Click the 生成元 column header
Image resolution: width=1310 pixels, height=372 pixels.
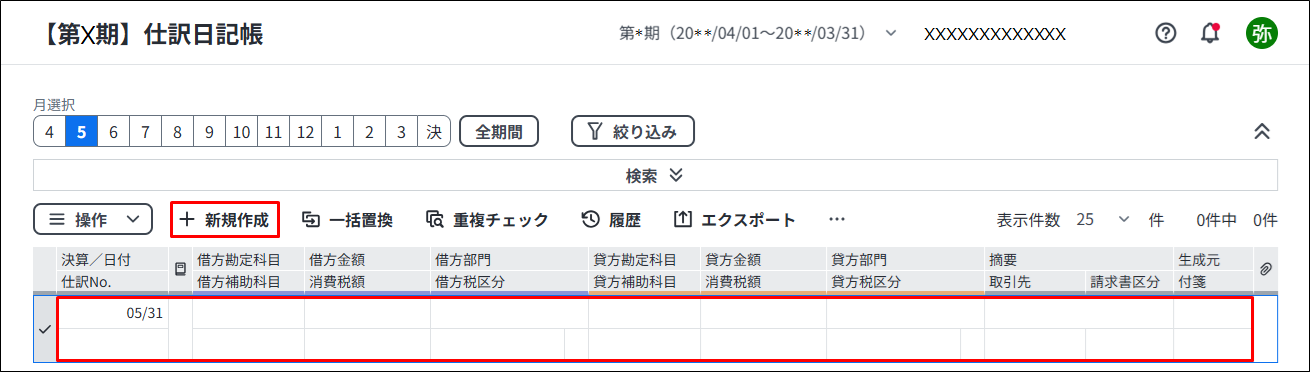click(1199, 259)
